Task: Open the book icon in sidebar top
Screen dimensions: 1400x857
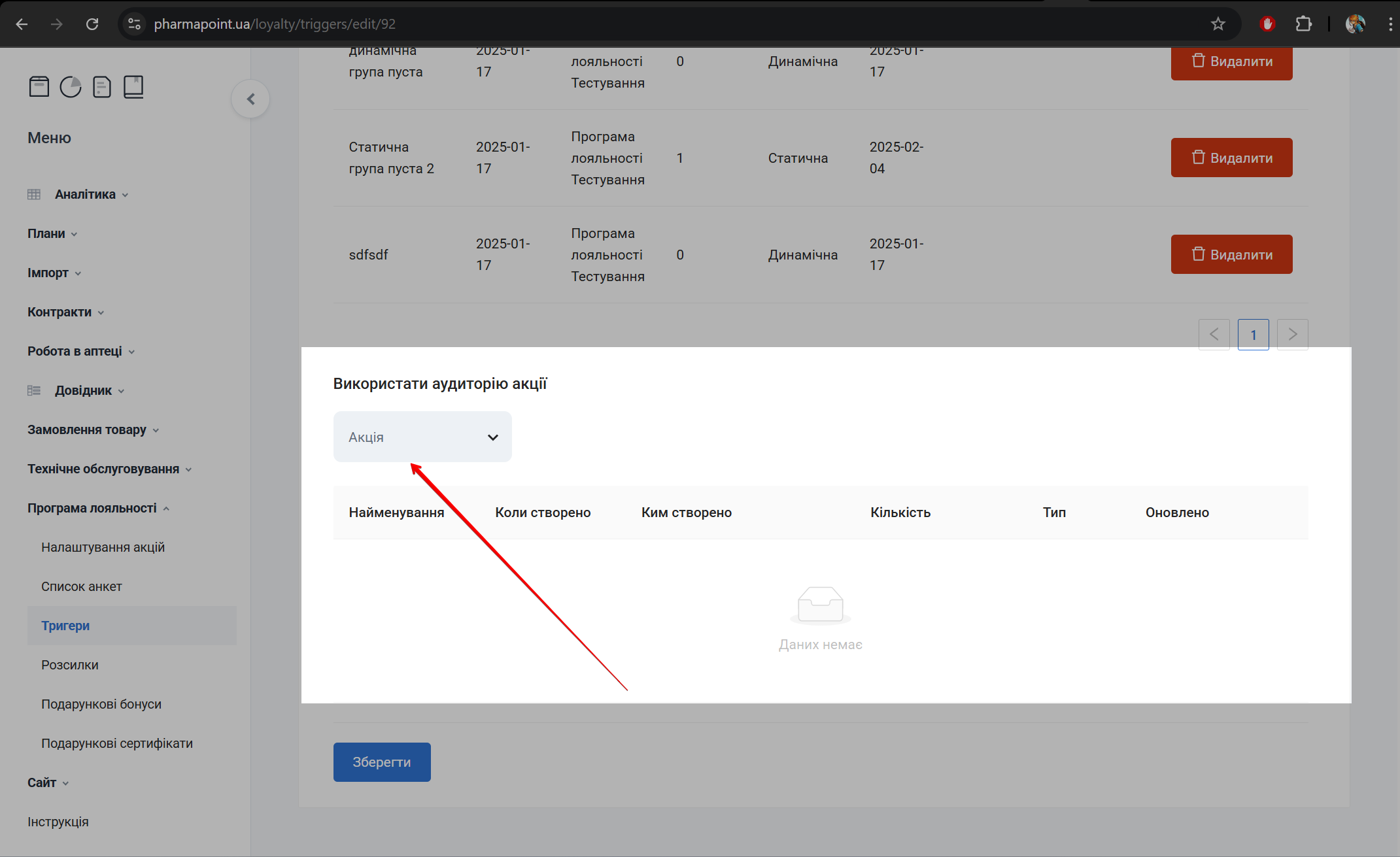Action: (133, 86)
